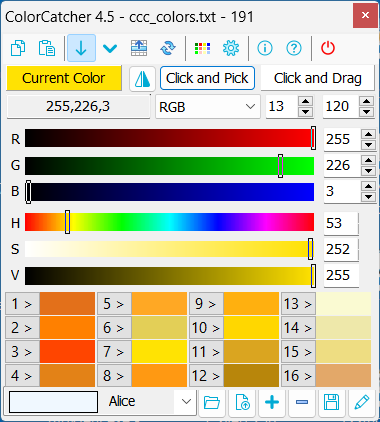
Task: Click the paste color icon
Action: tap(47, 48)
